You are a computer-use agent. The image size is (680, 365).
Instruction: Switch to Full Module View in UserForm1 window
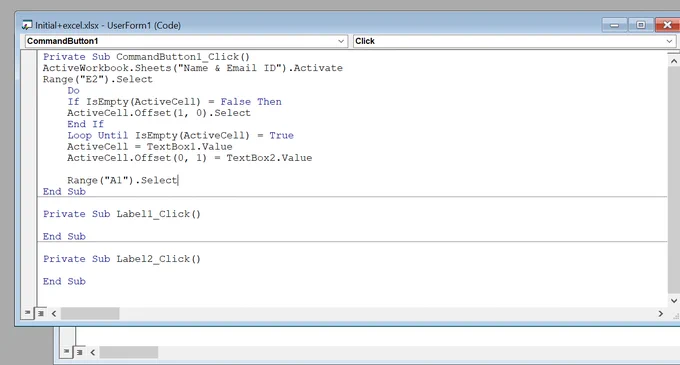pos(40,313)
